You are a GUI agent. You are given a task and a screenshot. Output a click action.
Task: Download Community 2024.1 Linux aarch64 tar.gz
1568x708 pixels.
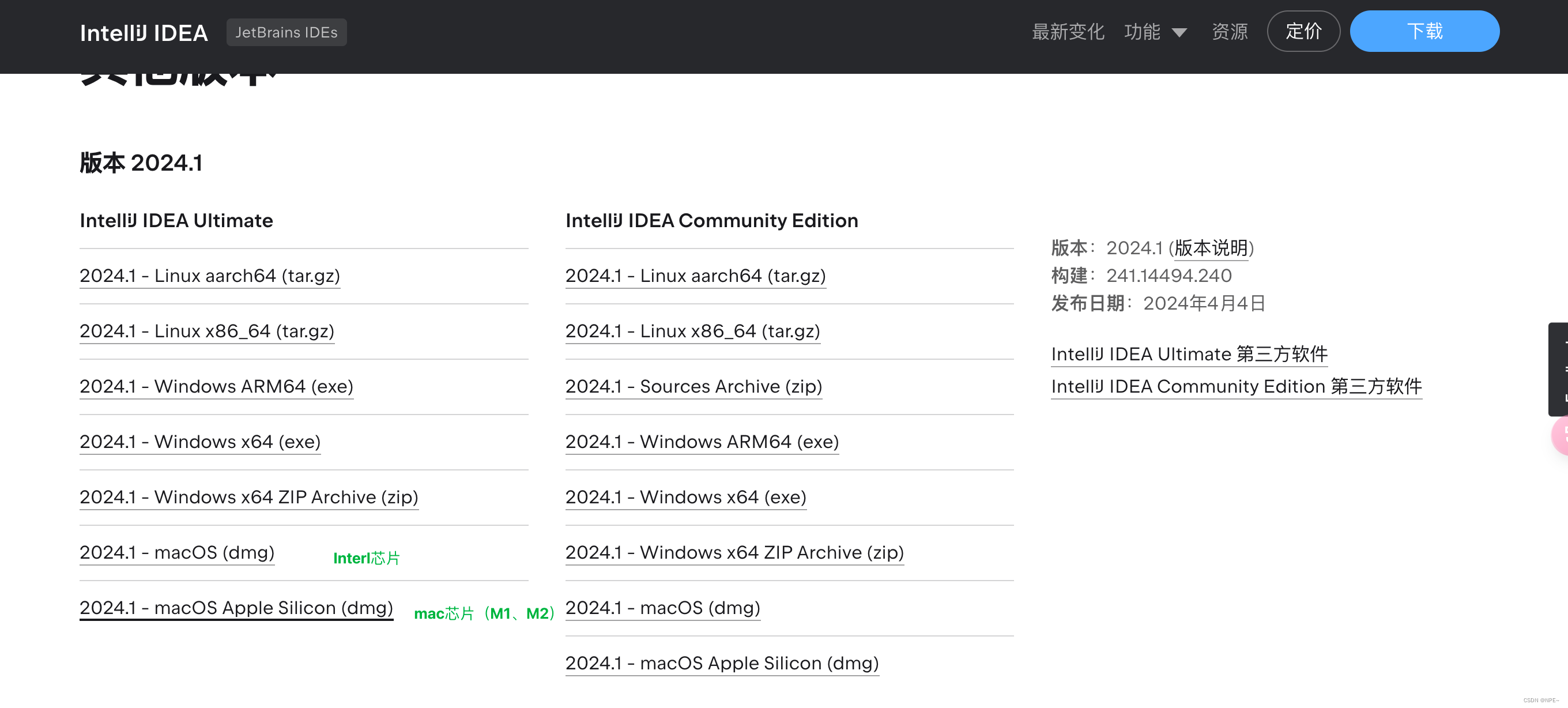696,276
